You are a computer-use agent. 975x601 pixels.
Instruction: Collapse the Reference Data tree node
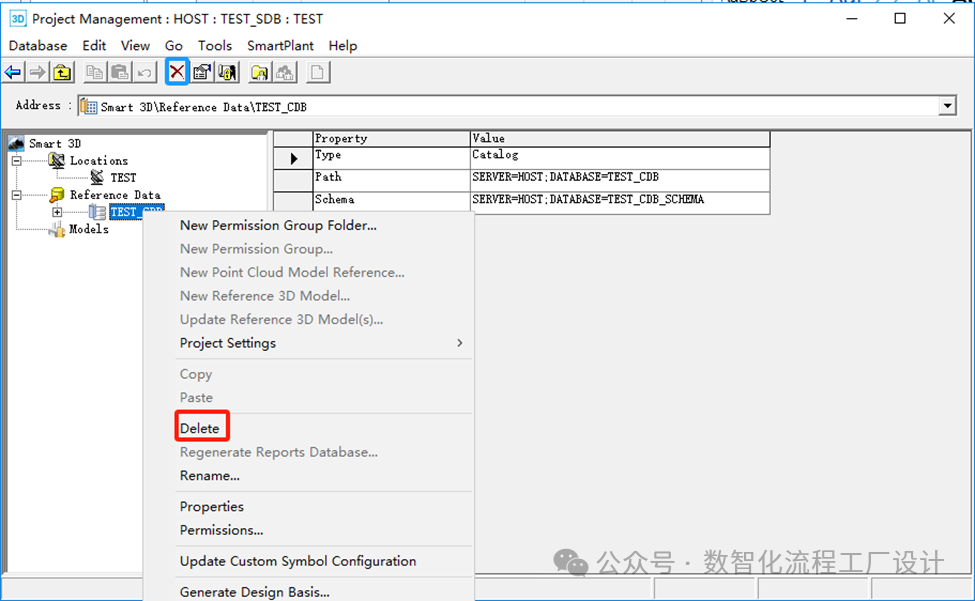tap(17, 195)
